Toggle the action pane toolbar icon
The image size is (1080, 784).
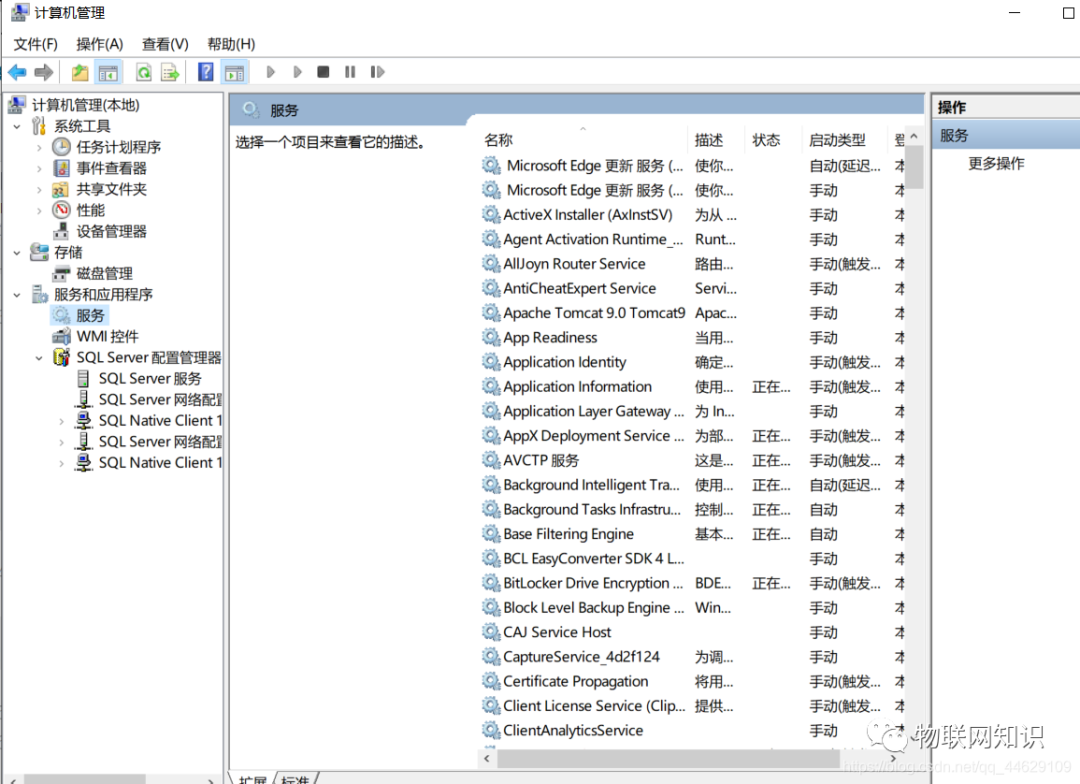(x=234, y=72)
